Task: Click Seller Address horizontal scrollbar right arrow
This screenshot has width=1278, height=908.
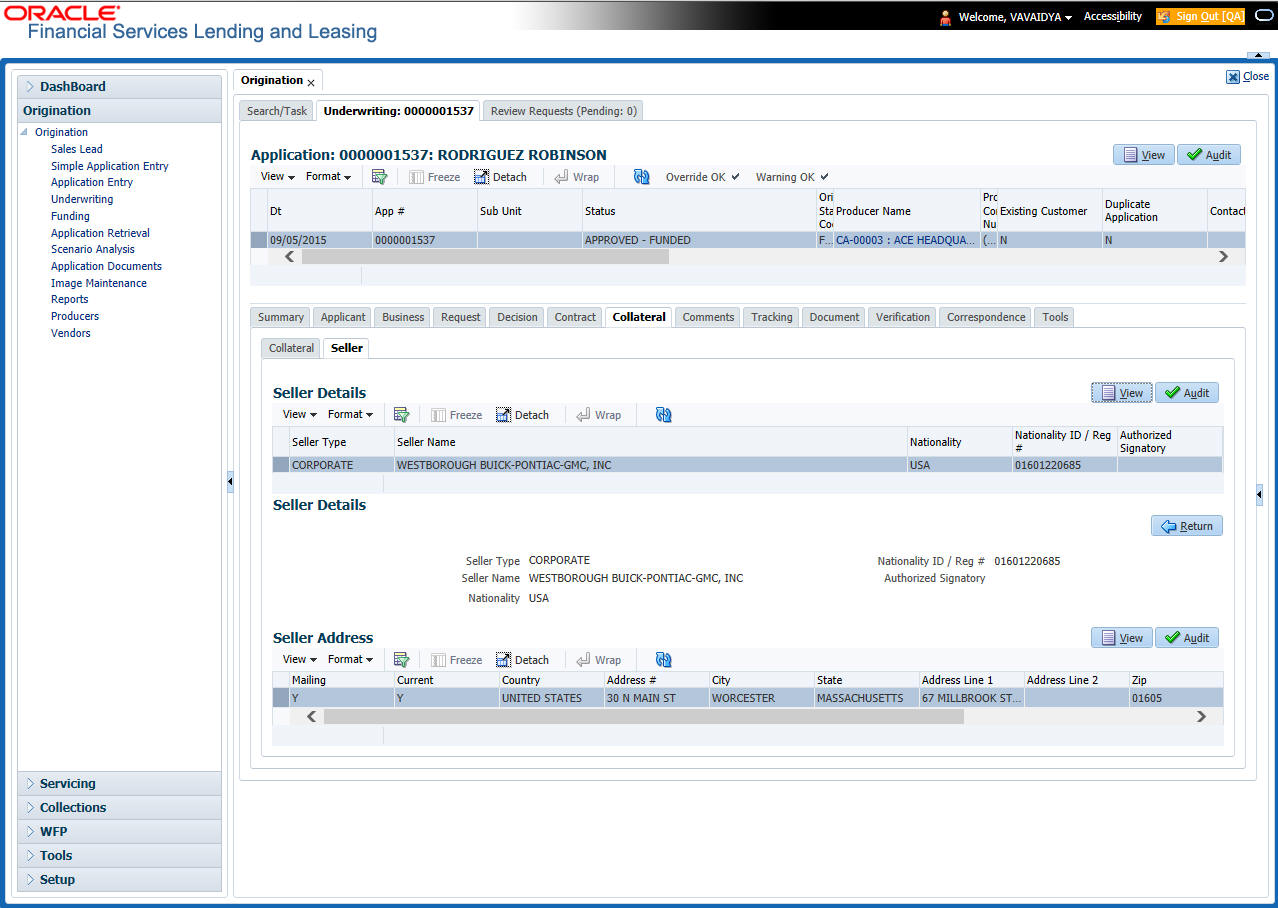Action: pyautogui.click(x=1202, y=716)
